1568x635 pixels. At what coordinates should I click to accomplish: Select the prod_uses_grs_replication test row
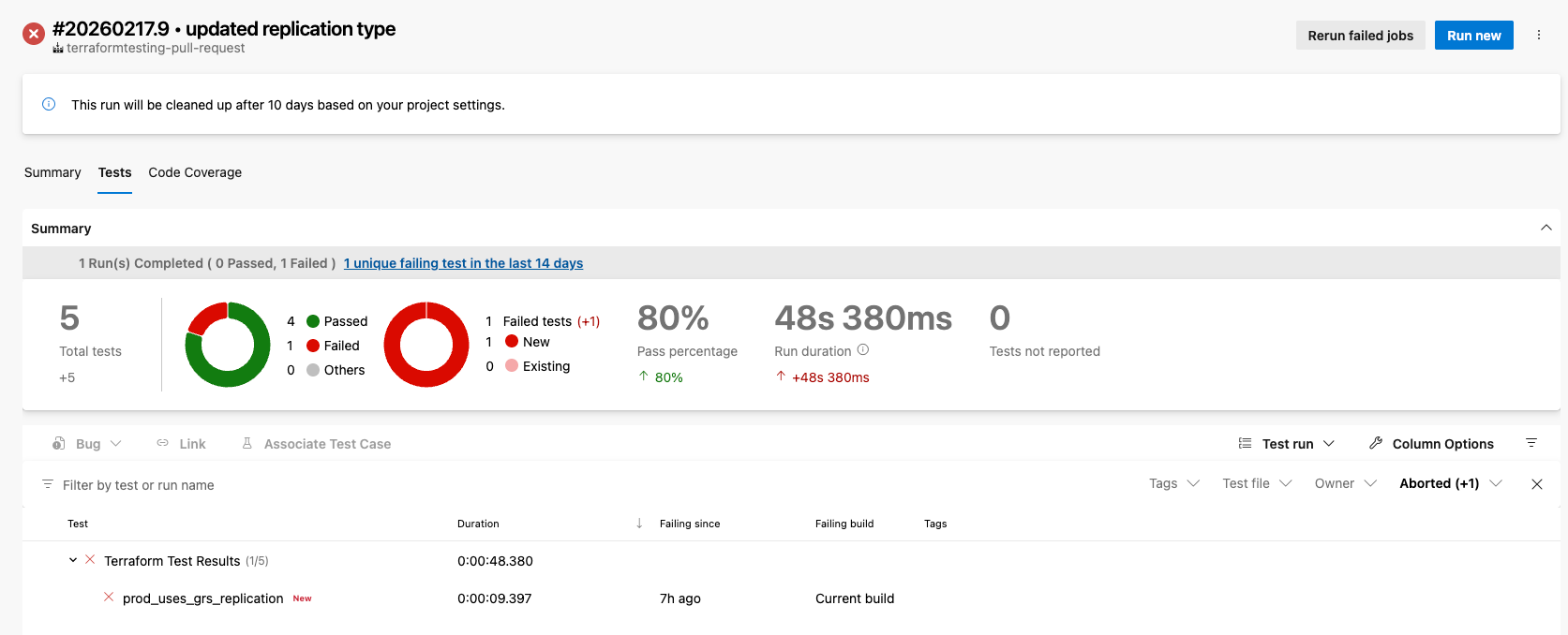tap(791, 598)
